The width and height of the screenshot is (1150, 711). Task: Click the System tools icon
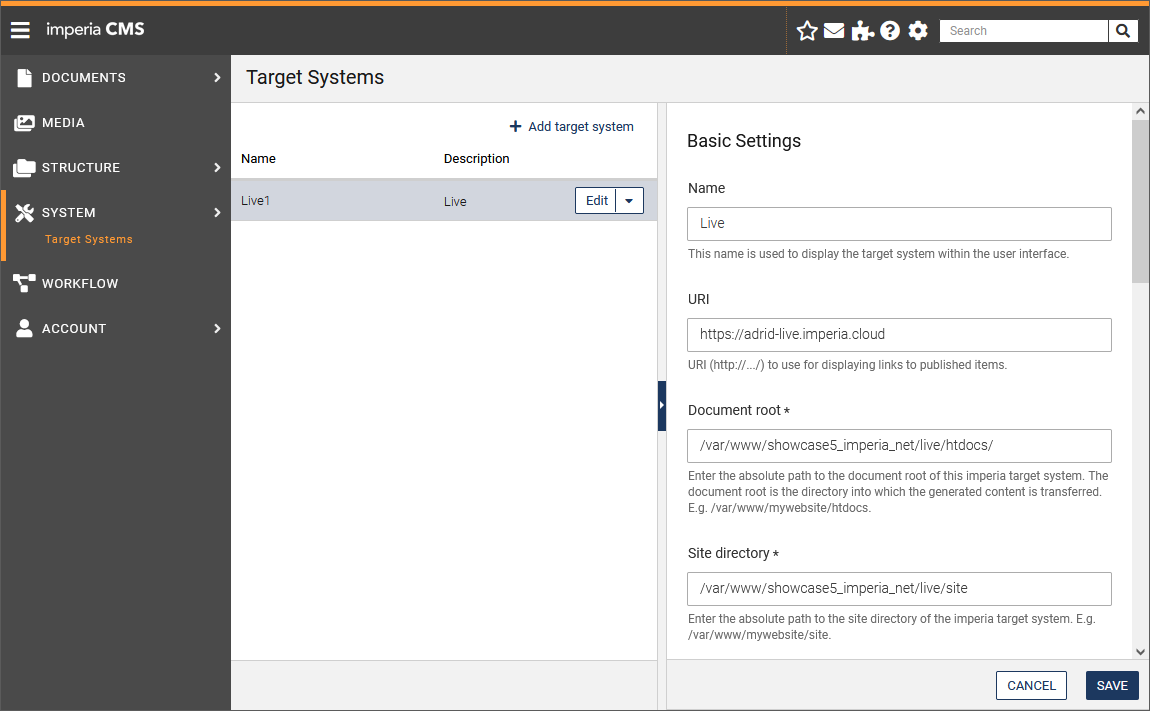tap(24, 213)
